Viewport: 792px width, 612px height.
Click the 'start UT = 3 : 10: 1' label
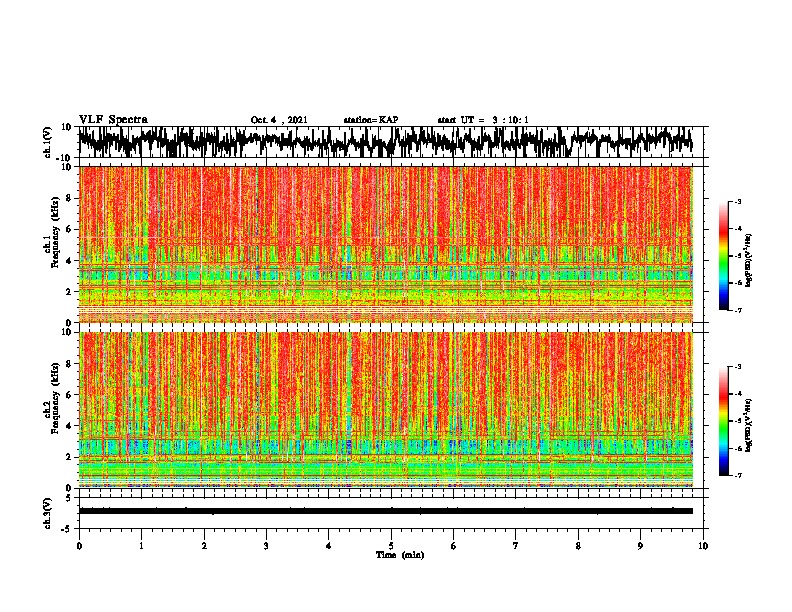tap(483, 120)
